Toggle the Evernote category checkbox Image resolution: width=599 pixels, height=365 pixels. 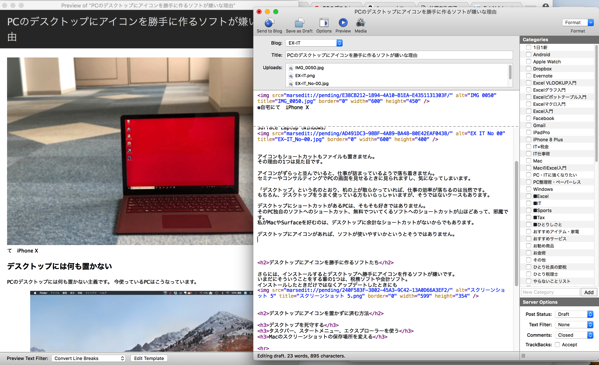point(528,76)
